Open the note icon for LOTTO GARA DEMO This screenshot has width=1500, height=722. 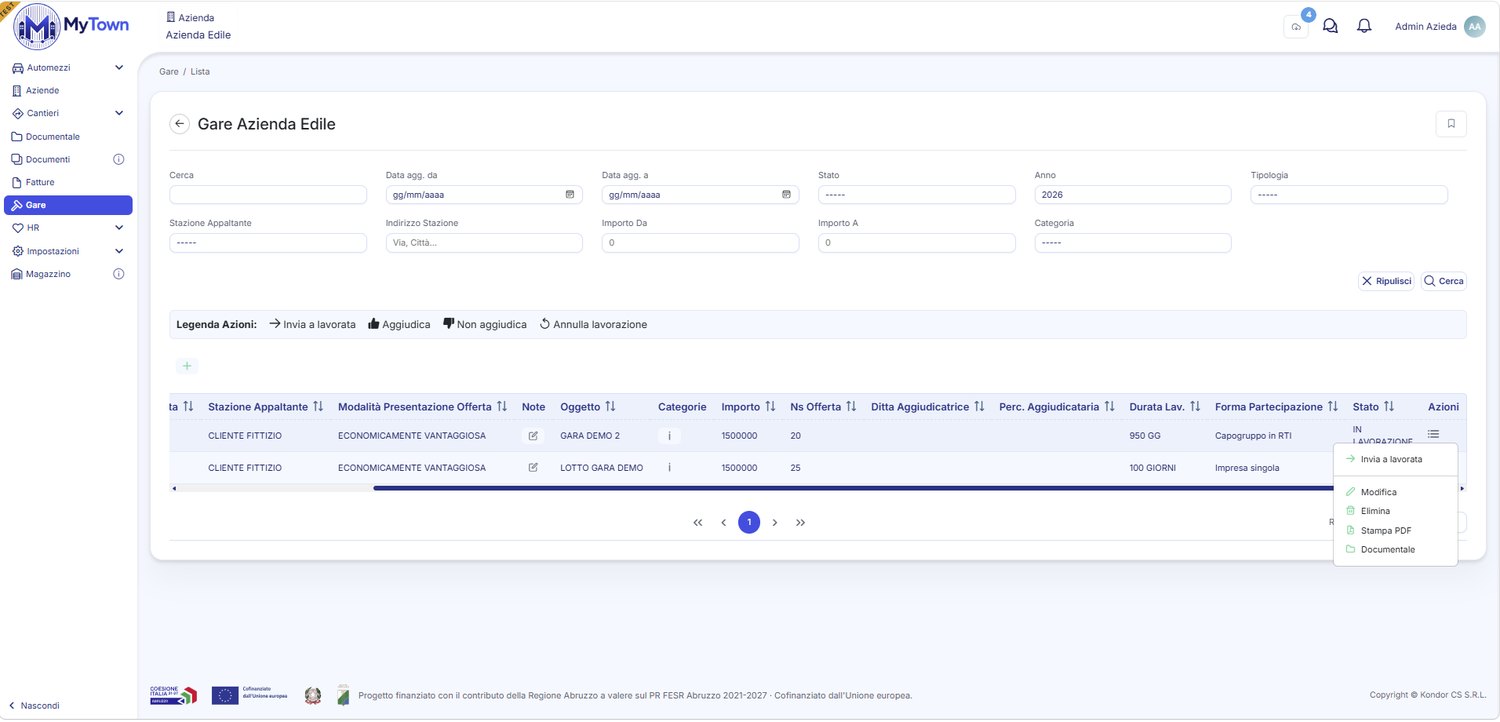point(533,468)
